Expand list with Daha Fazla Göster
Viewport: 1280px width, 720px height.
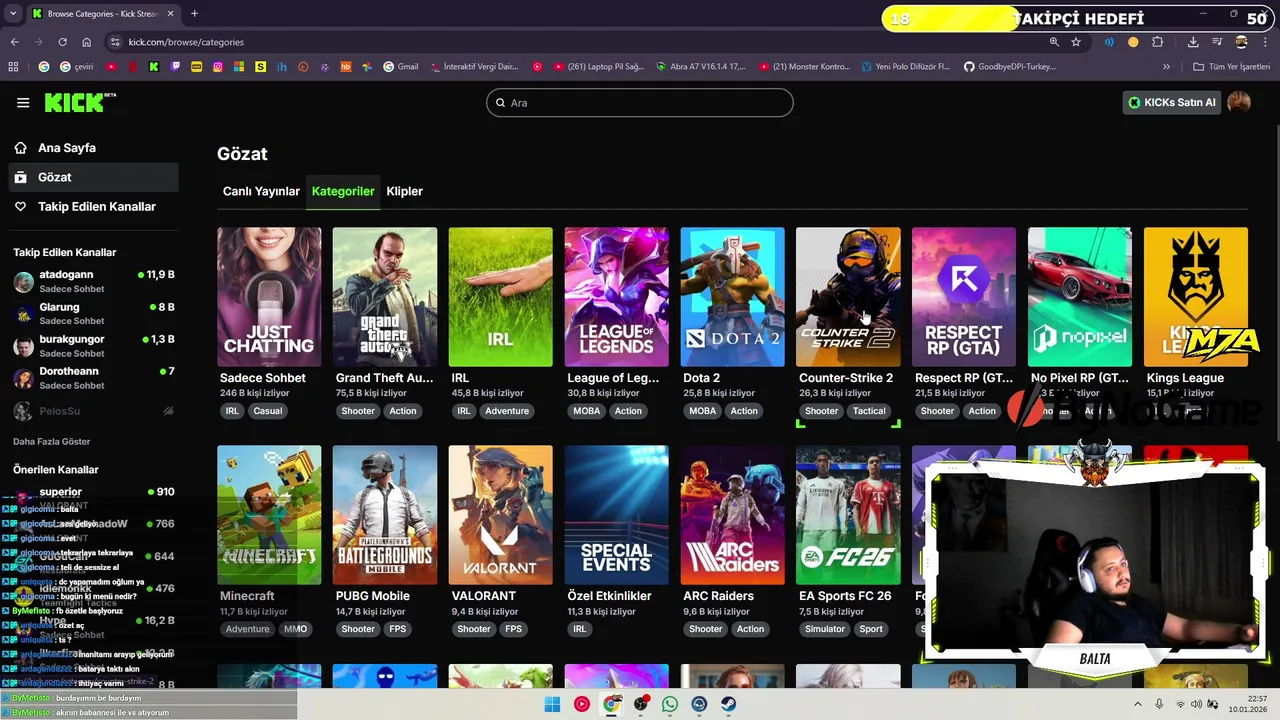[52, 441]
